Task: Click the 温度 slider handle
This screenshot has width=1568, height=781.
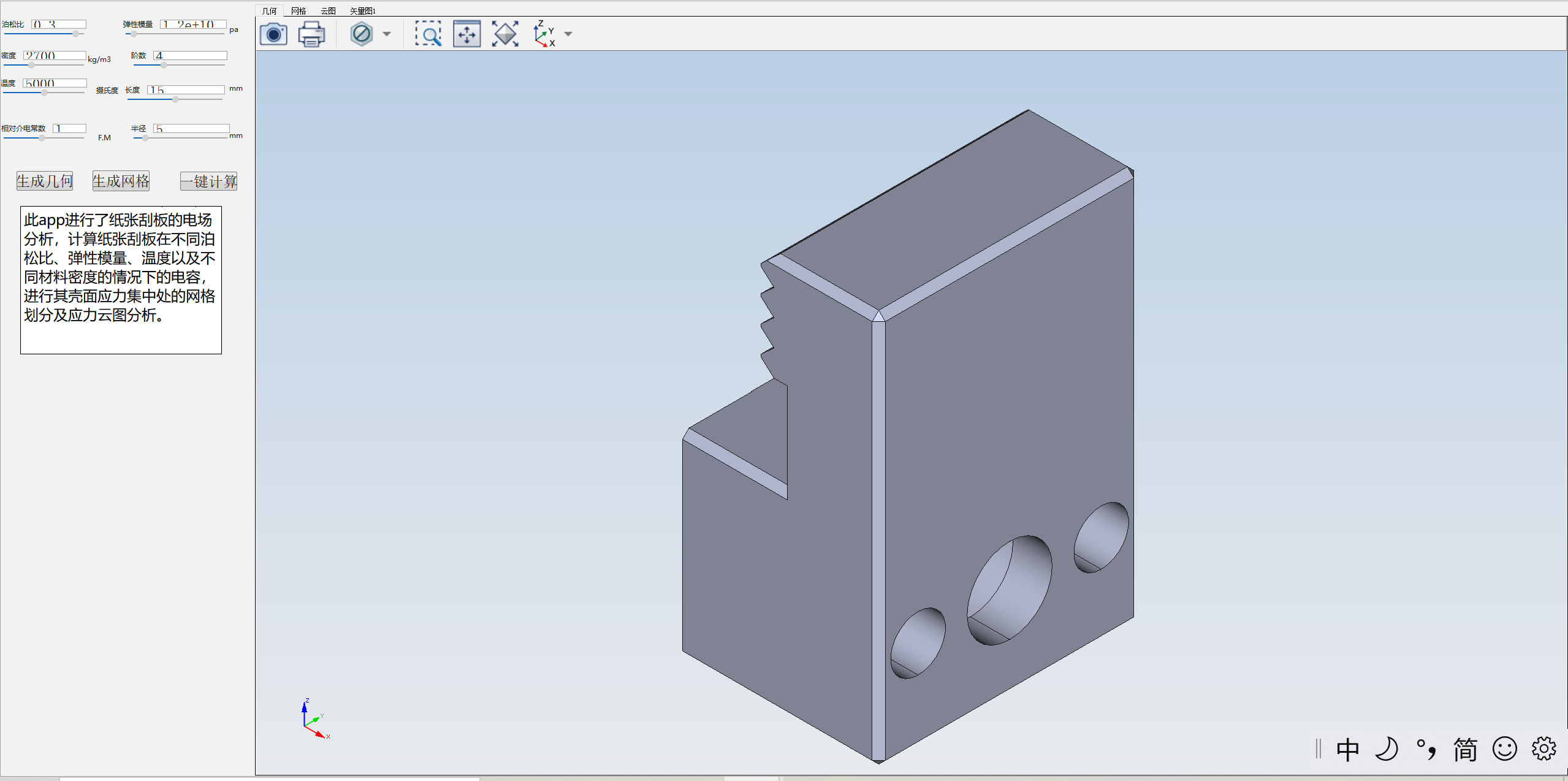Action: click(44, 93)
